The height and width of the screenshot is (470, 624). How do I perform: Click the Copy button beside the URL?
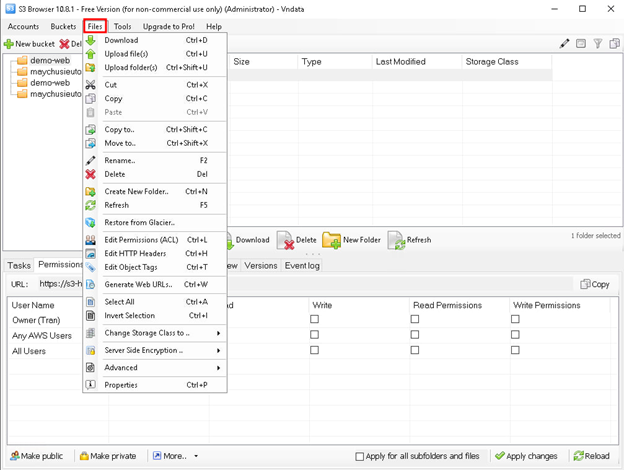[x=594, y=284]
